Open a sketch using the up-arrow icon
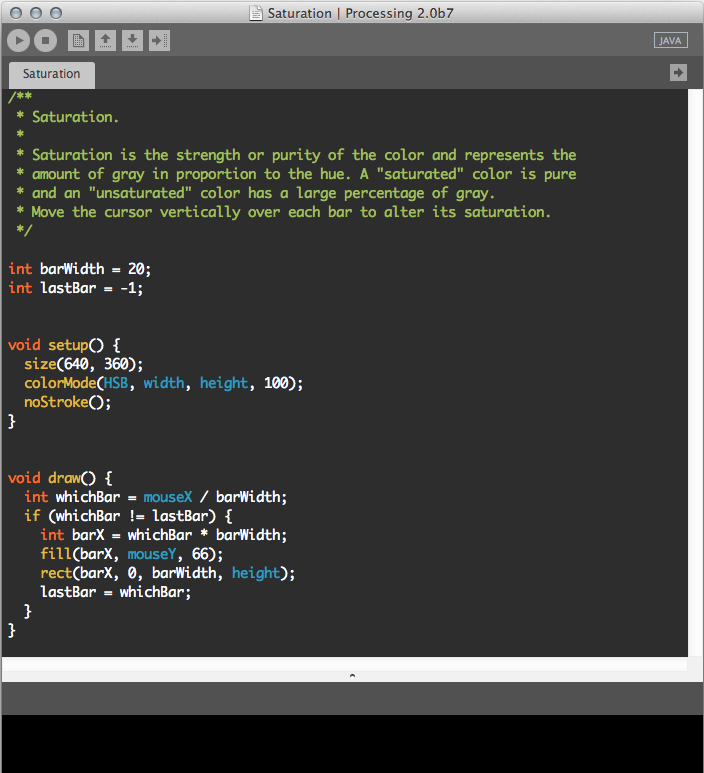Viewport: 704px width, 773px height. pos(105,40)
